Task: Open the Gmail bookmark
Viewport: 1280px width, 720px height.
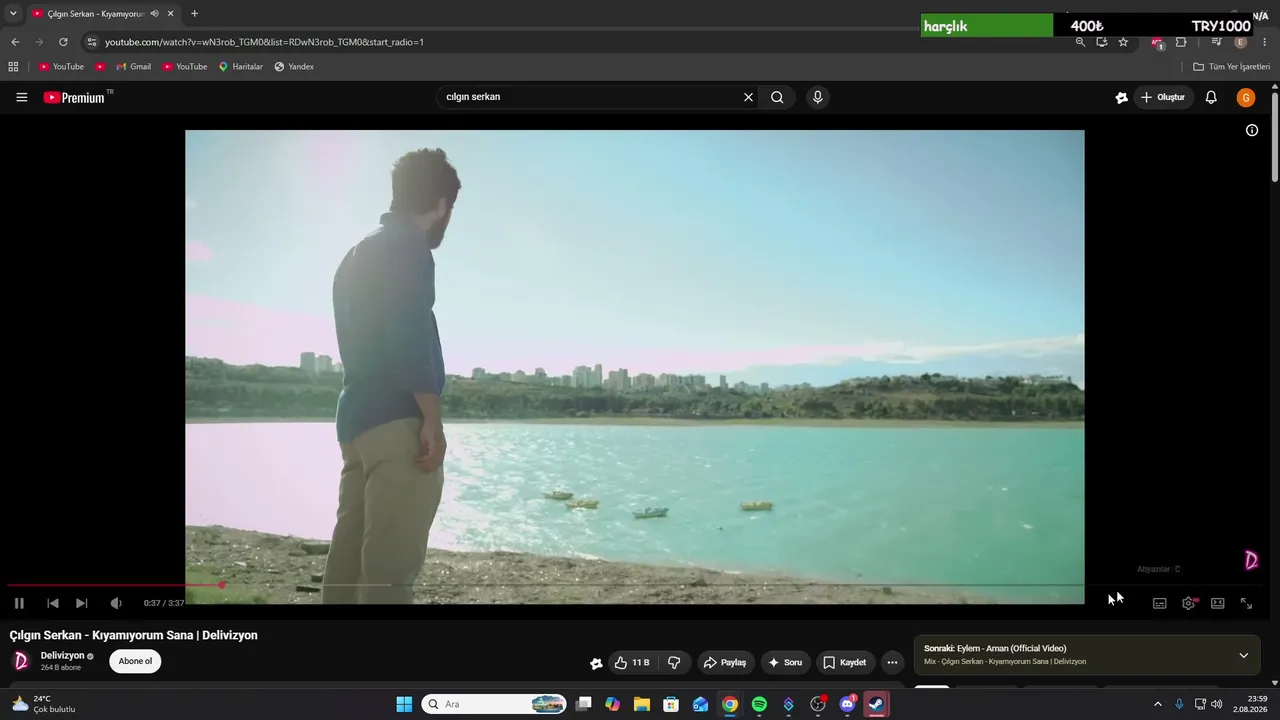Action: 133,67
